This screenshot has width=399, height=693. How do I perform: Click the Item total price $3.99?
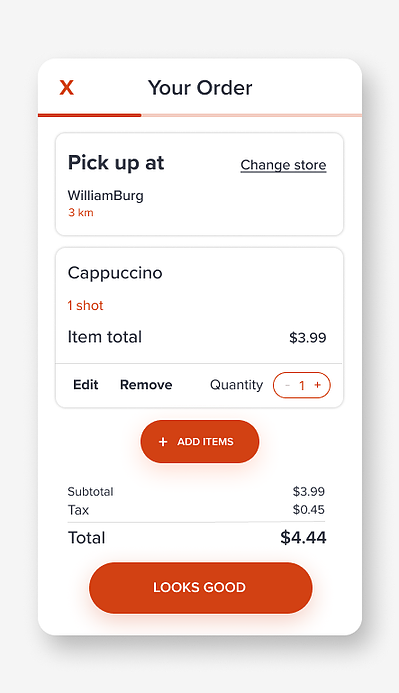[x=308, y=338]
